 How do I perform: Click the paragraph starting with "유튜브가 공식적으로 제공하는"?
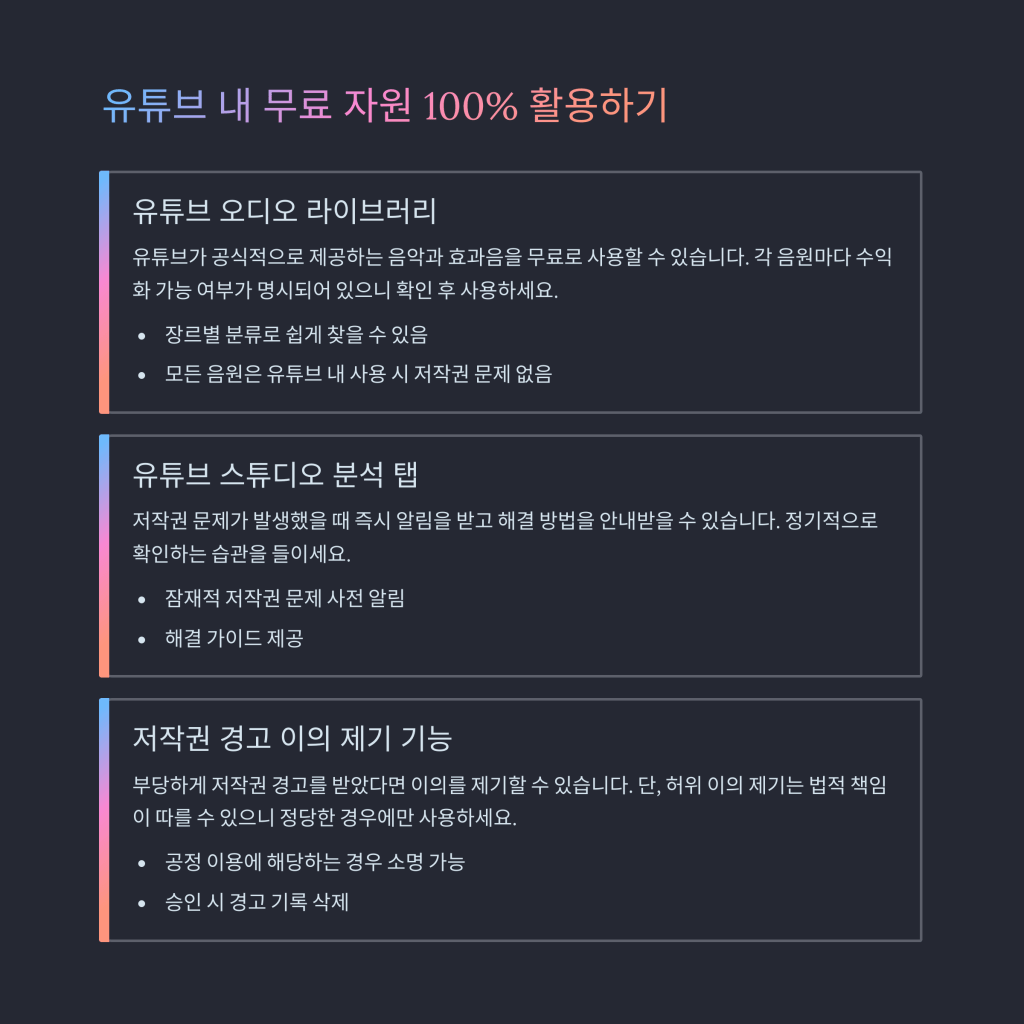coord(511,274)
